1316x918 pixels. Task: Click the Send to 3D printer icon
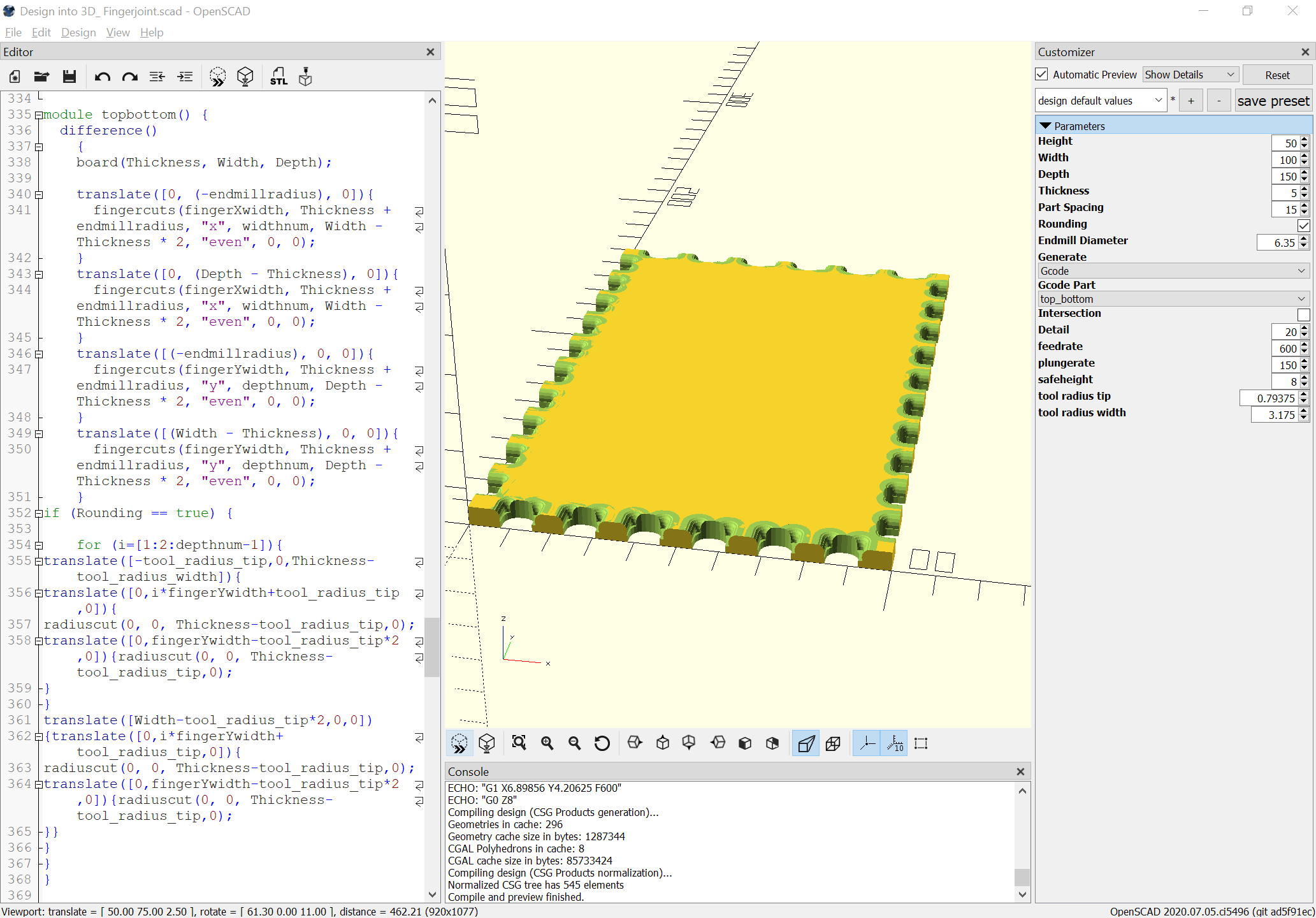pos(306,77)
